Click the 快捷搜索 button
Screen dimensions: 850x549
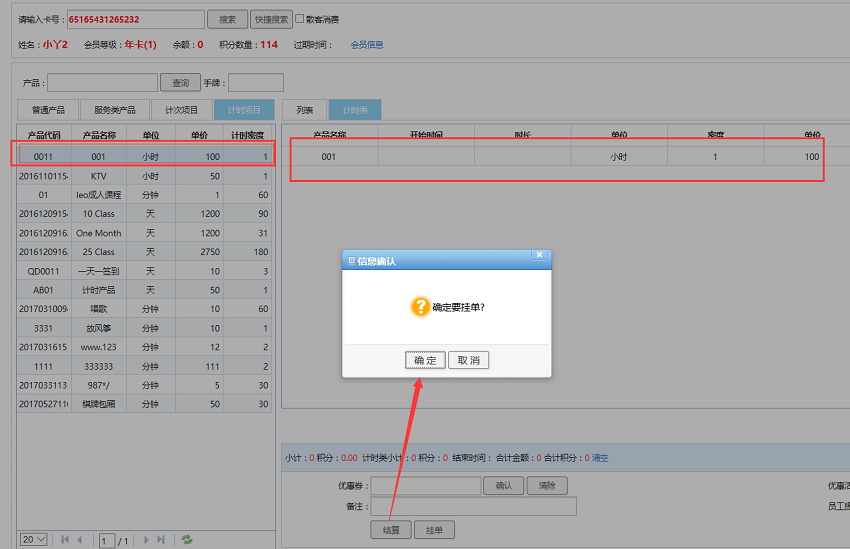pos(271,19)
